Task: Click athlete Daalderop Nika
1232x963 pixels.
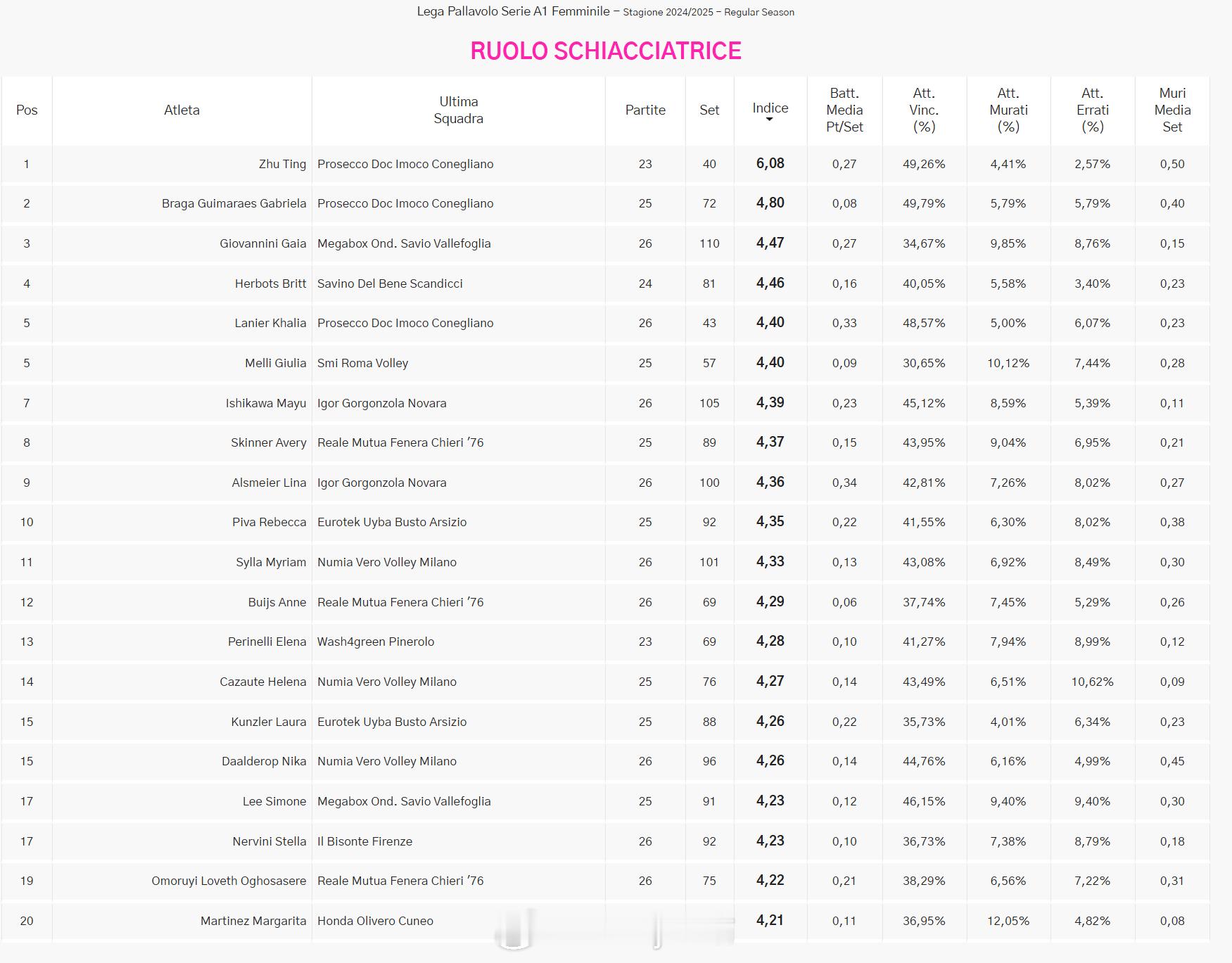Action: [x=264, y=761]
